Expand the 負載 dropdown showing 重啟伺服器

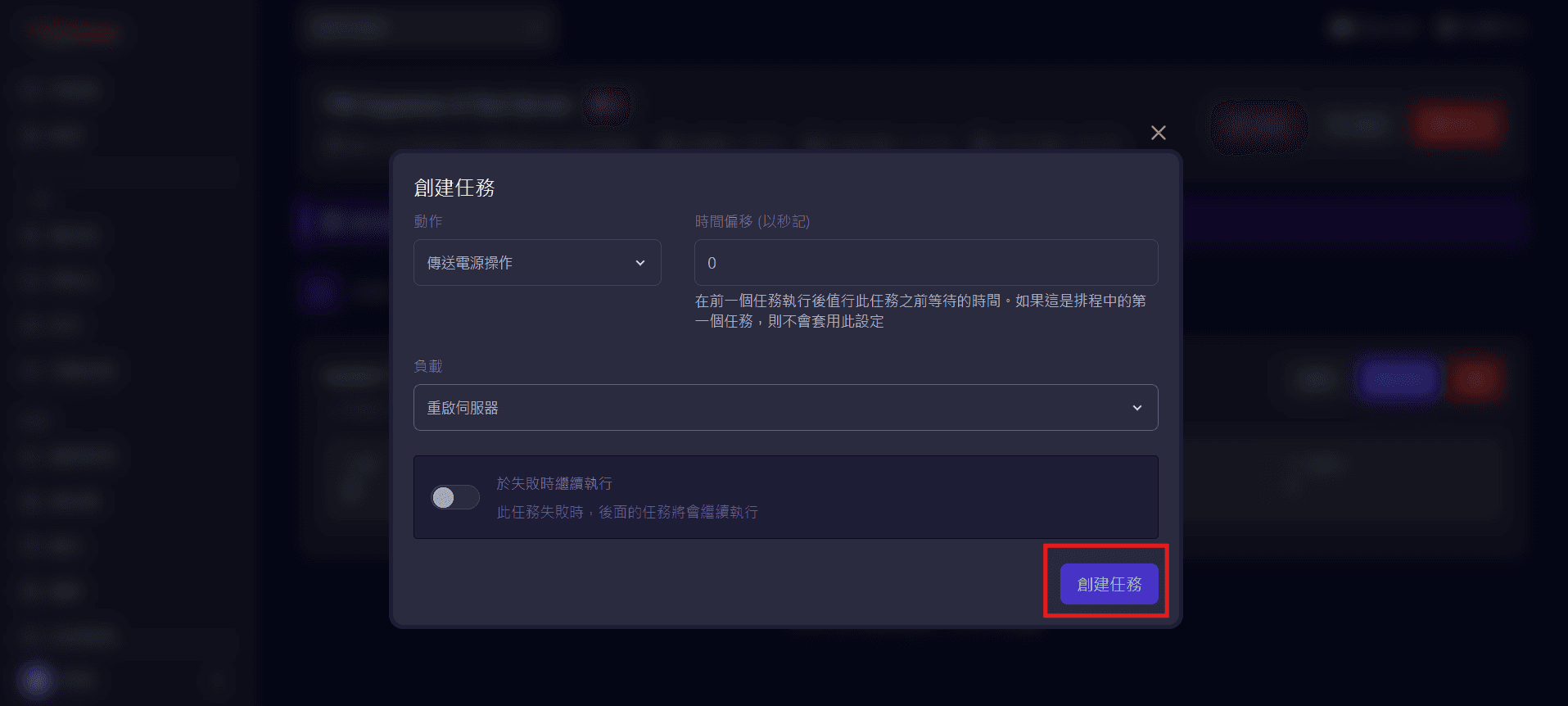pos(786,408)
